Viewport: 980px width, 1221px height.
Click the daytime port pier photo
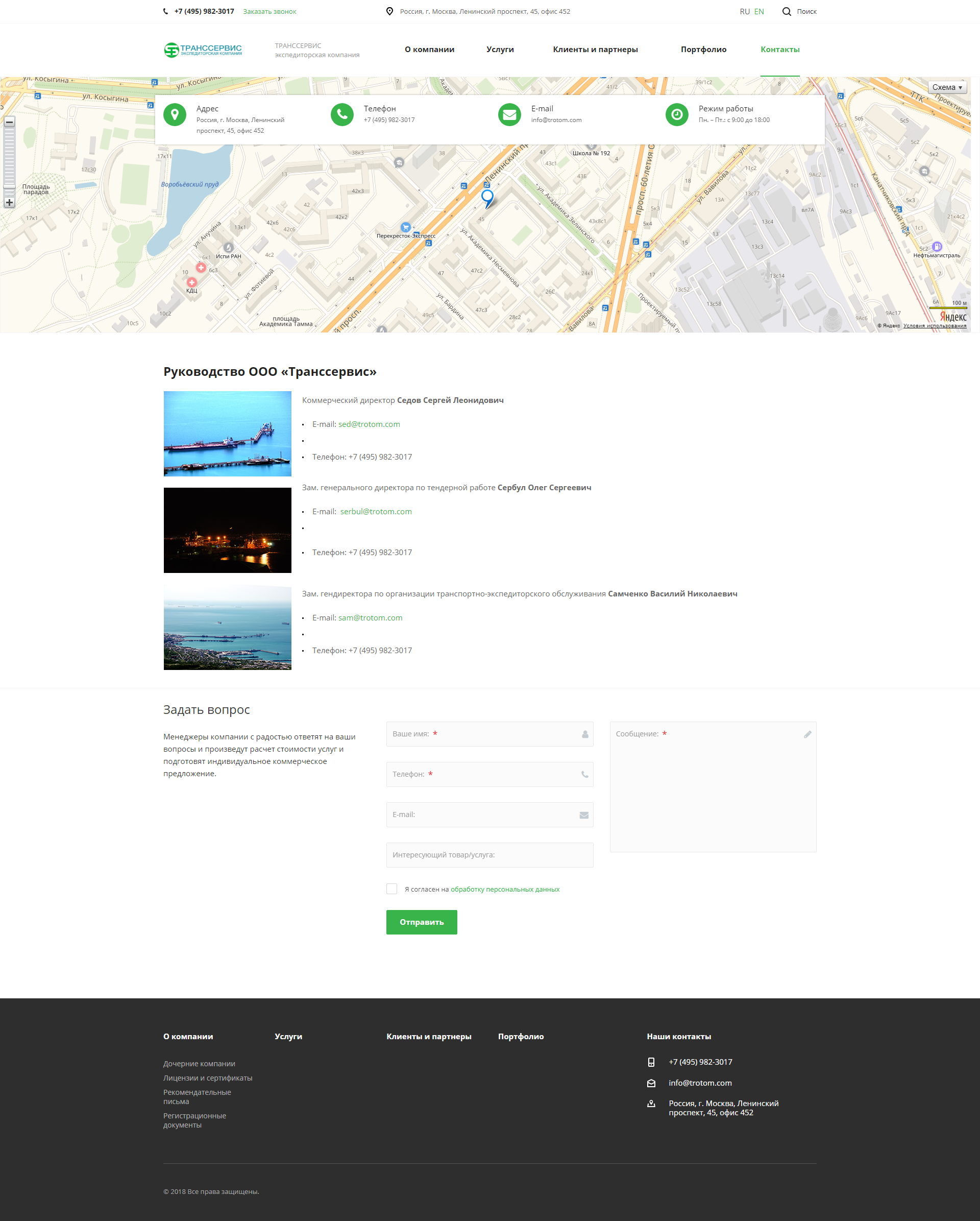pyautogui.click(x=228, y=434)
